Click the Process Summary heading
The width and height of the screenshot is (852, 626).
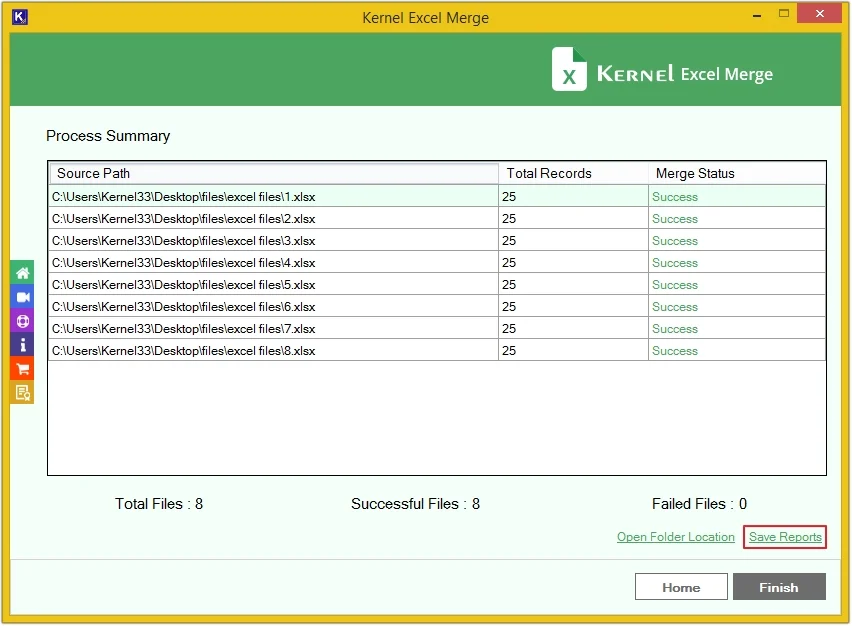[108, 136]
